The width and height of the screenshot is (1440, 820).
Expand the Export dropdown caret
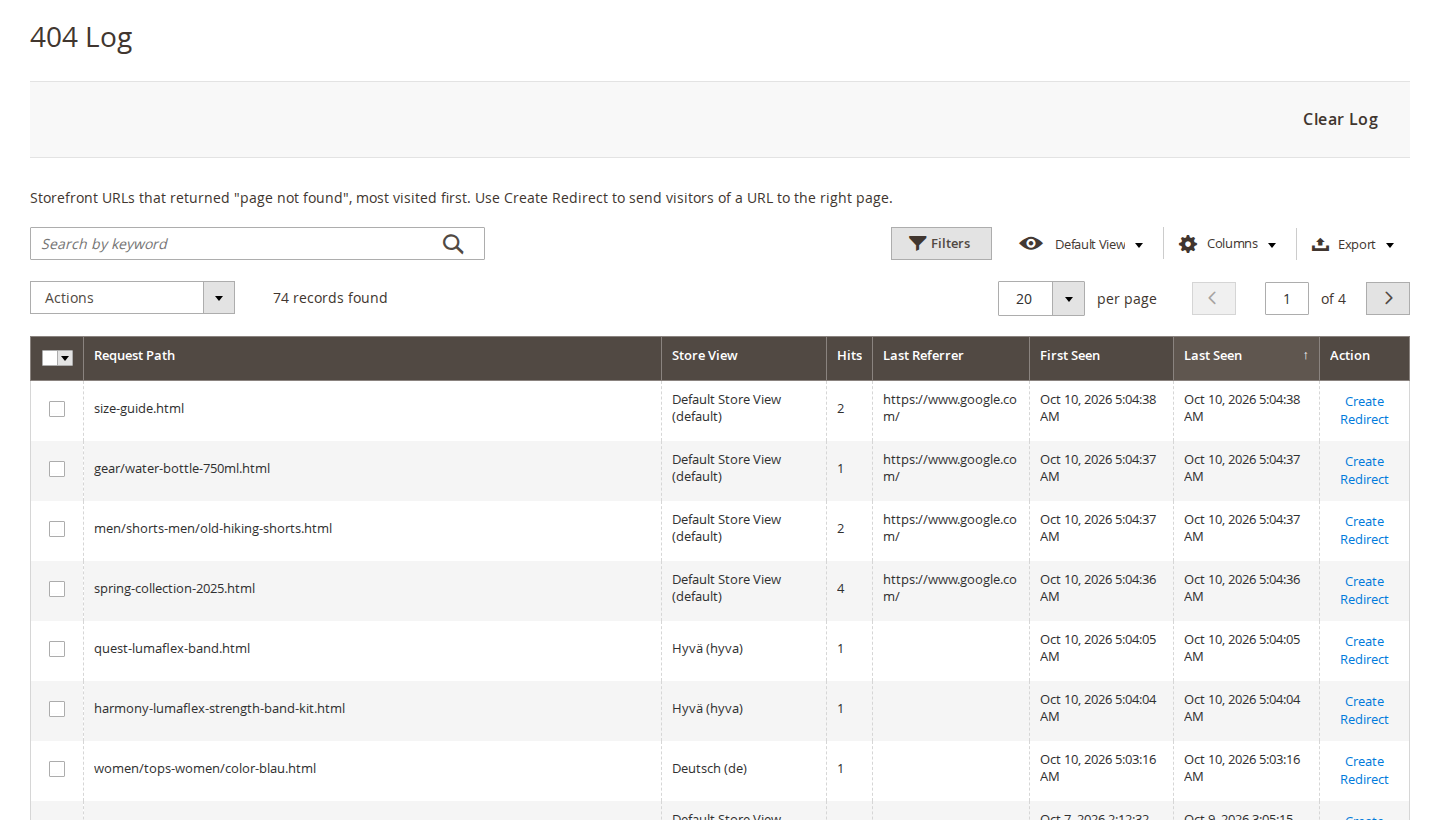(x=1390, y=245)
